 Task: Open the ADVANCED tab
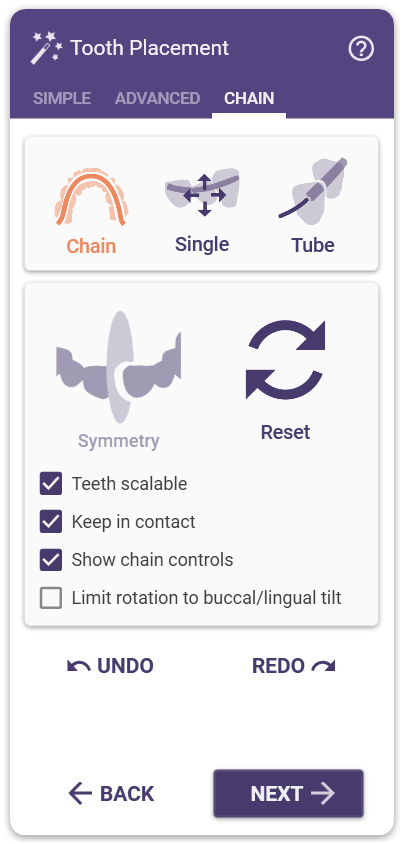157,99
